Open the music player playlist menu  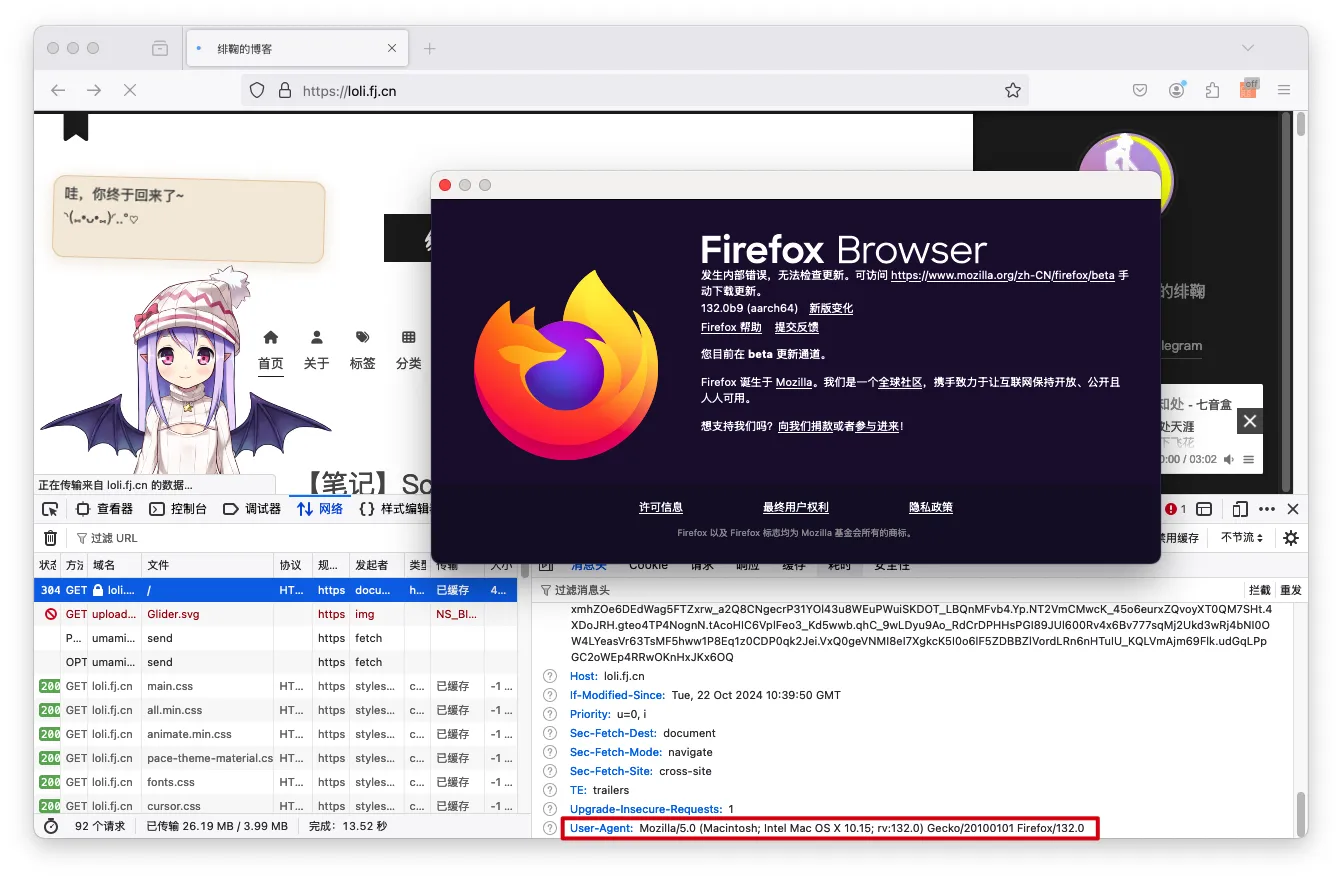pos(1250,459)
